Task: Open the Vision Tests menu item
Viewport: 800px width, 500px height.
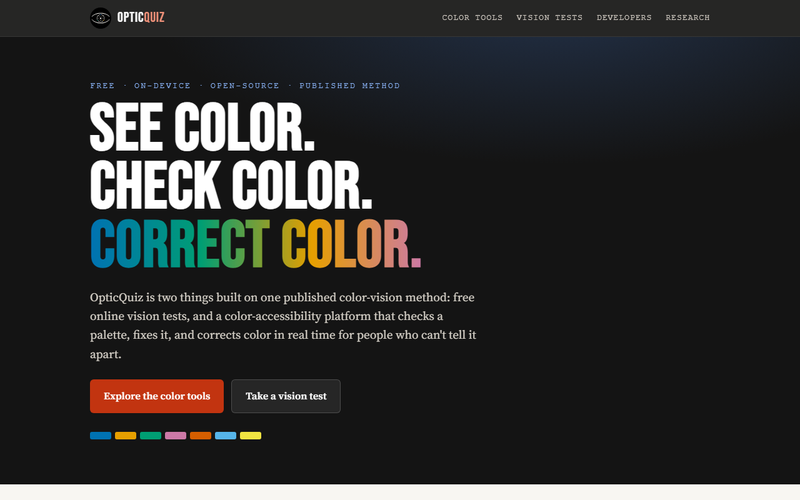Action: tap(549, 18)
